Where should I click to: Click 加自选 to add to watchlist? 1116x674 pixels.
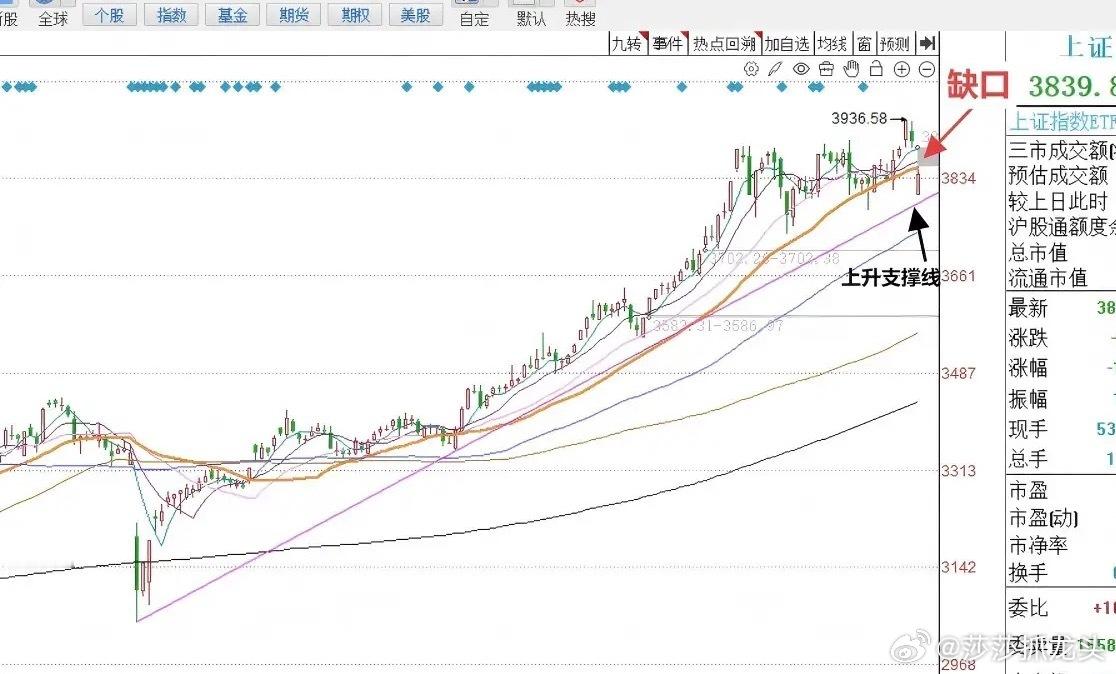click(788, 43)
